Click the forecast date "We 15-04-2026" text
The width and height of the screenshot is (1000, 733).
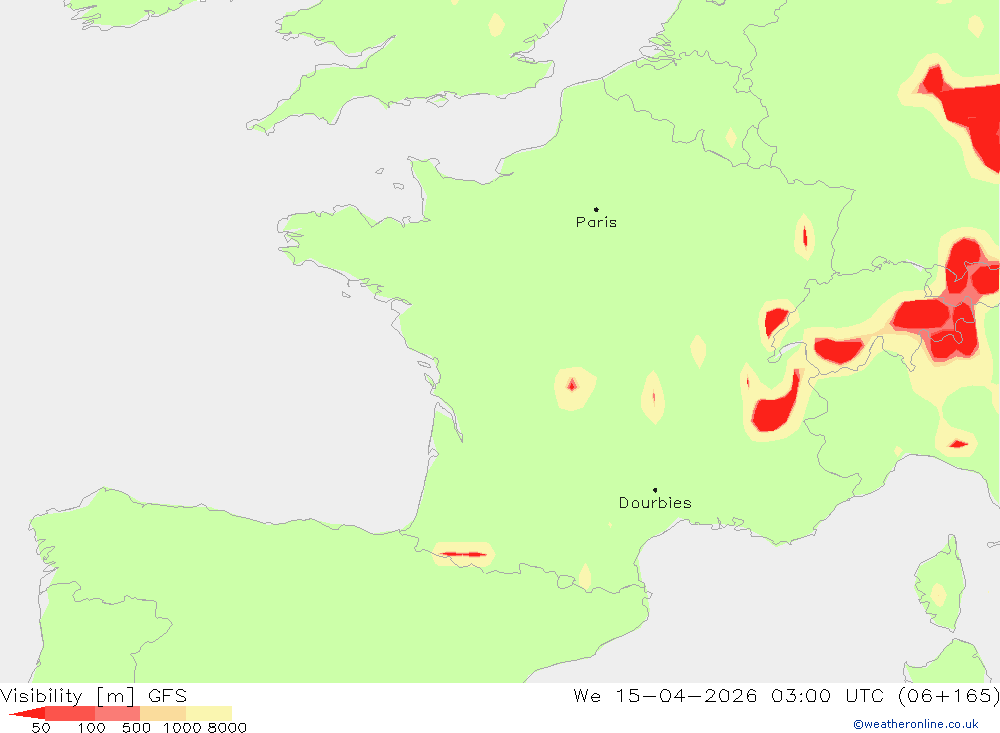(x=665, y=695)
